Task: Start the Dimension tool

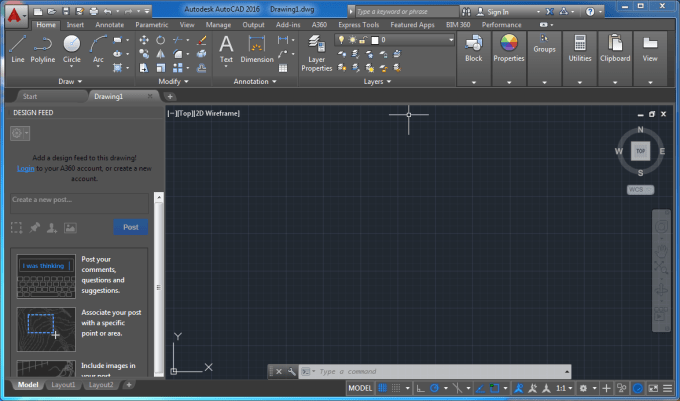Action: 257,49
